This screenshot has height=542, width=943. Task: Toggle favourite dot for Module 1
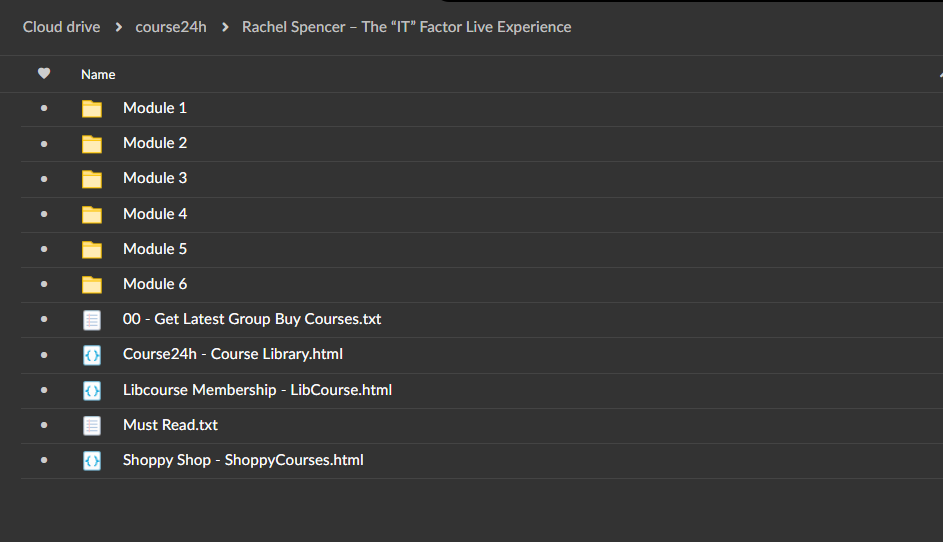pos(44,108)
